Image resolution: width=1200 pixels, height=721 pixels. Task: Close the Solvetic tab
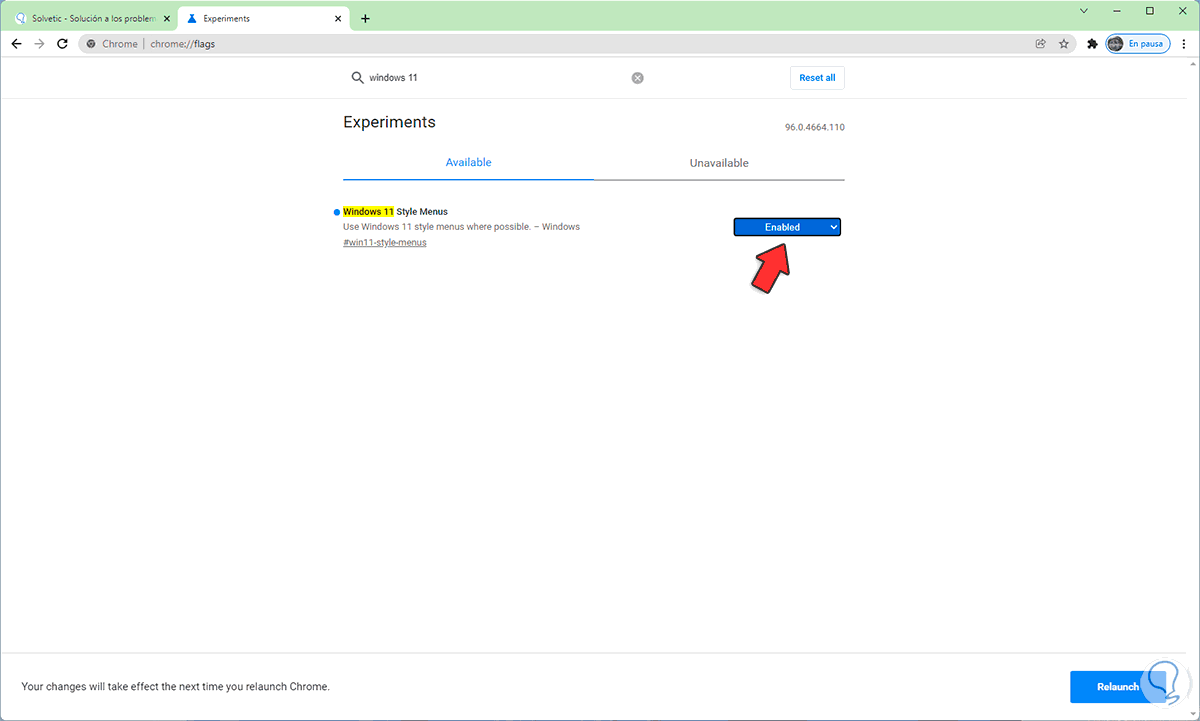click(x=166, y=18)
